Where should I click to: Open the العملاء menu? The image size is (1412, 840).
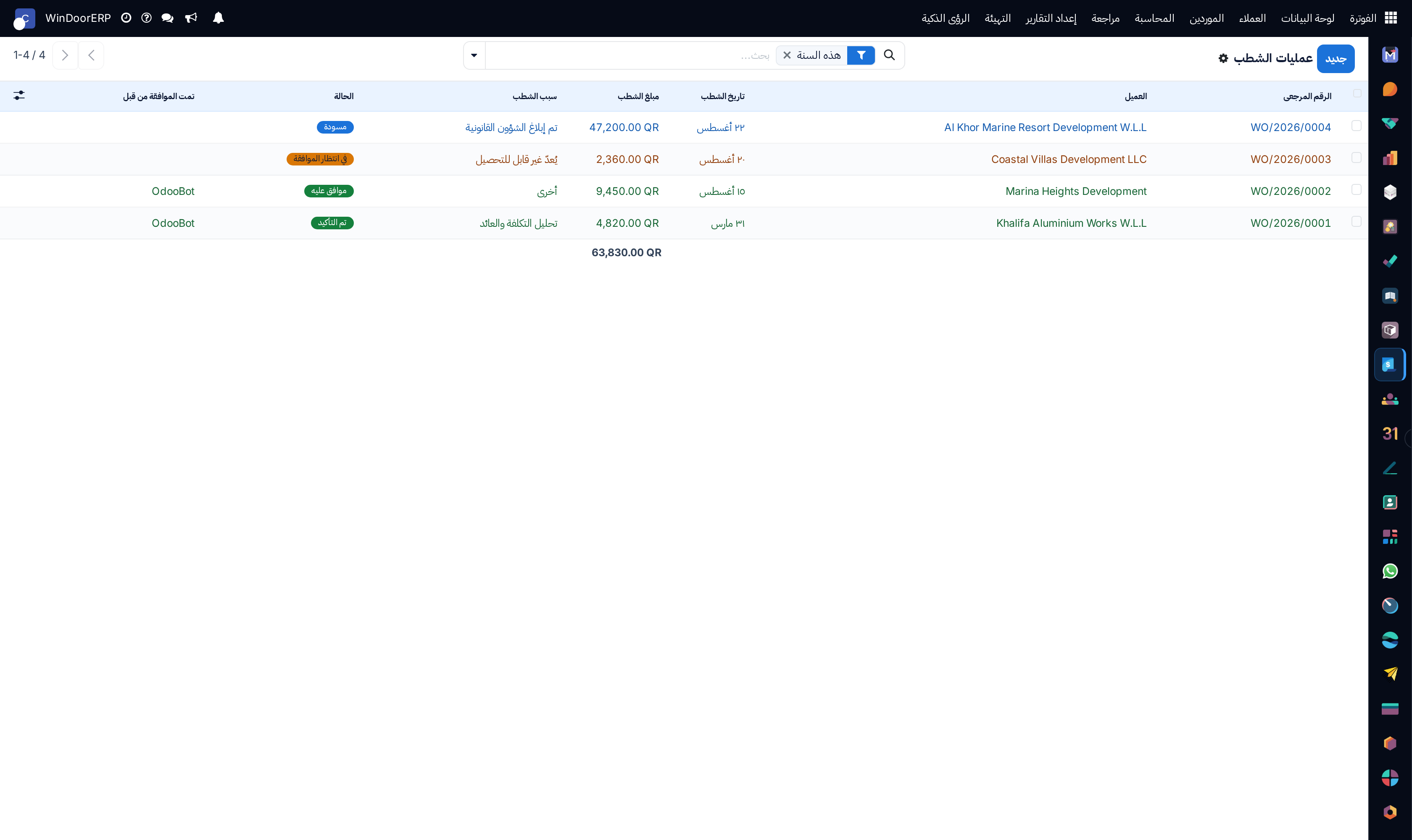(1252, 18)
